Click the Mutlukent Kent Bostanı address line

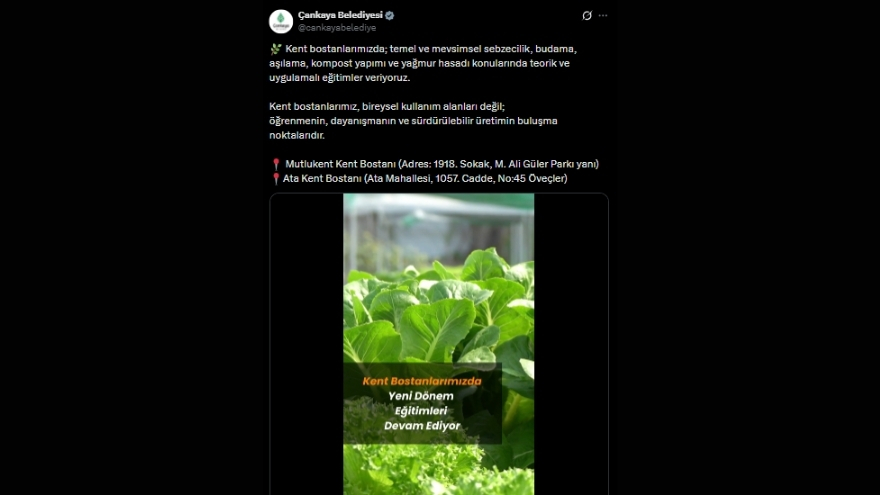(x=434, y=164)
